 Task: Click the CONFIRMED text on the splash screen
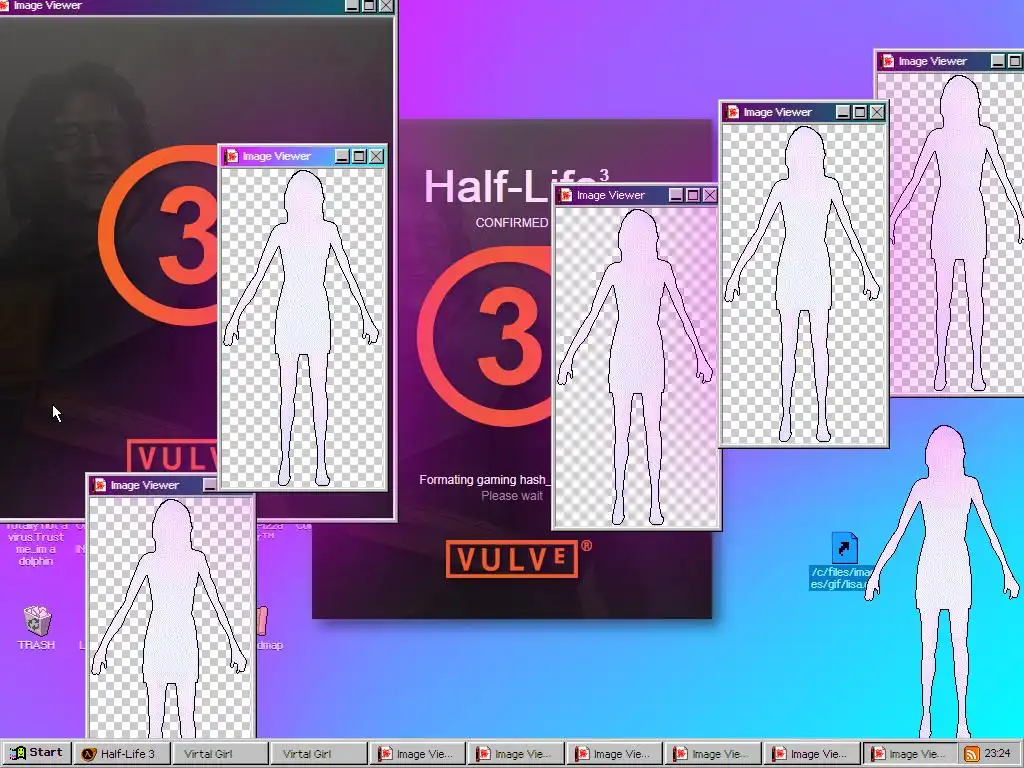512,223
